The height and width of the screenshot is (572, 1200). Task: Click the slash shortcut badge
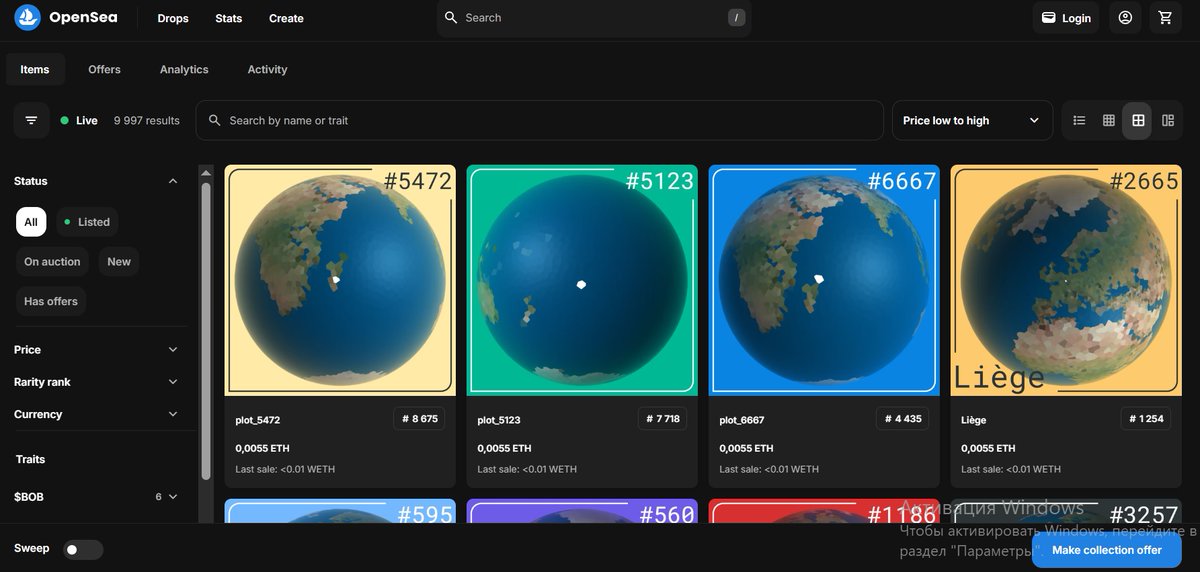tap(736, 18)
